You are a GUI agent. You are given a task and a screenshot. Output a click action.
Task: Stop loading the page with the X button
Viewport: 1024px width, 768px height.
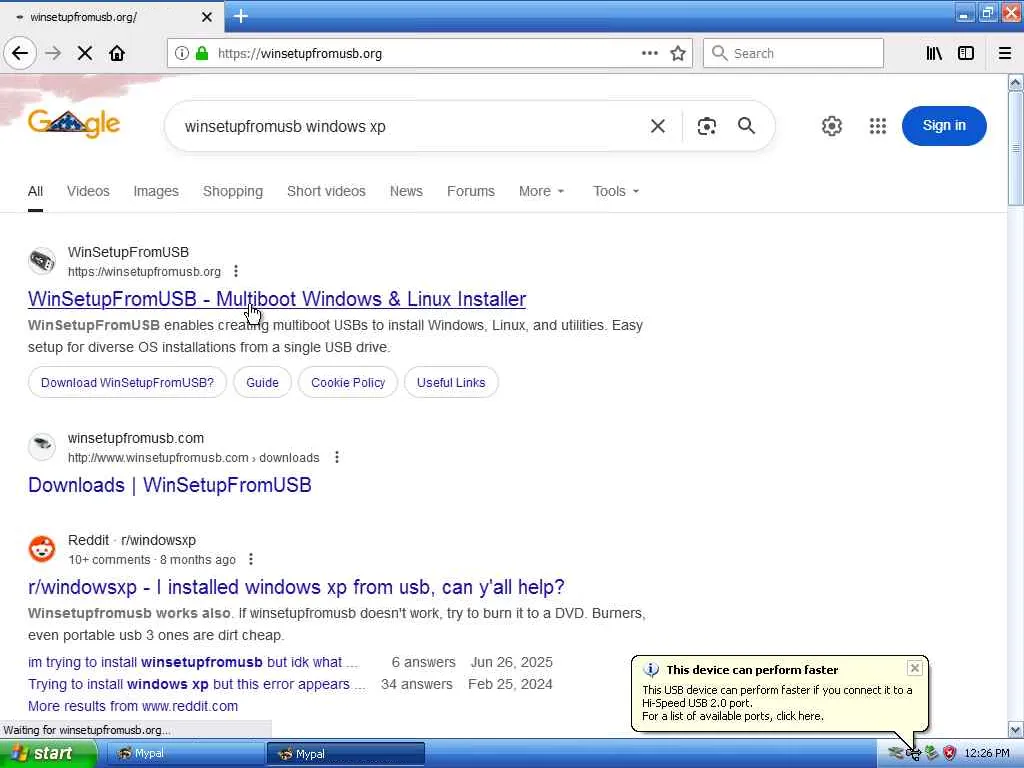pos(85,54)
